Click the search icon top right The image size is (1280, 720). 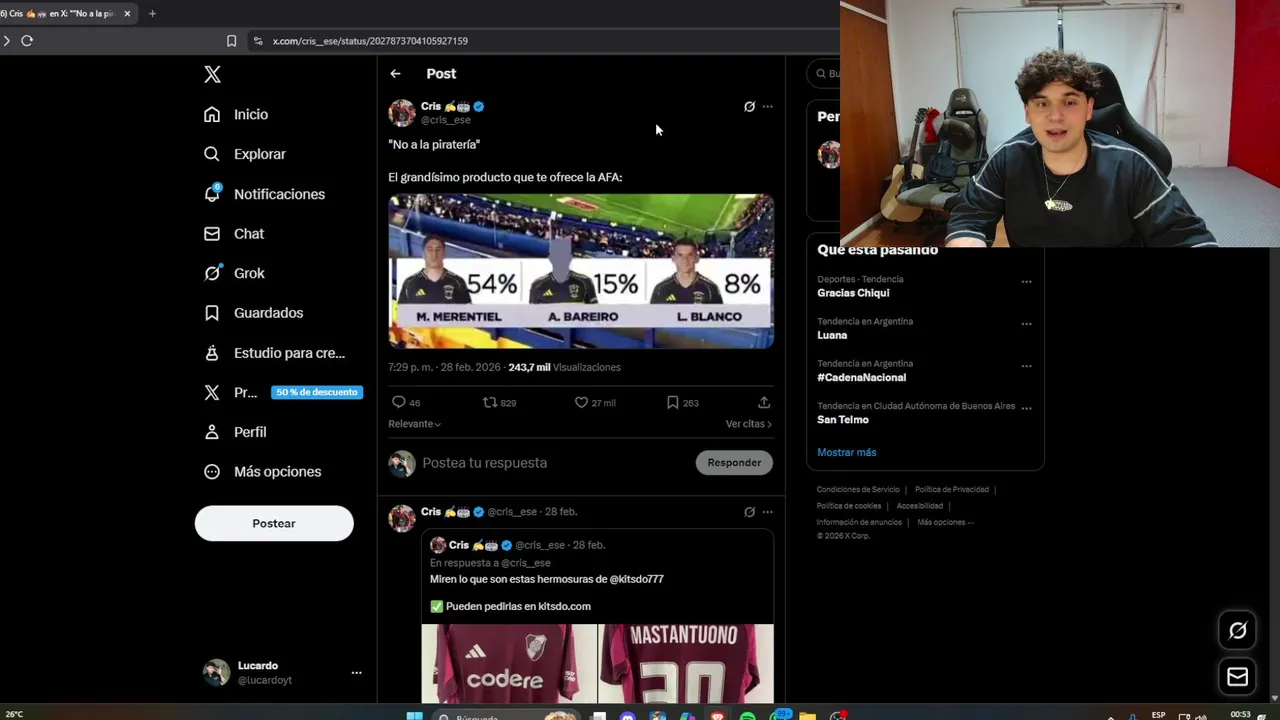(822, 74)
